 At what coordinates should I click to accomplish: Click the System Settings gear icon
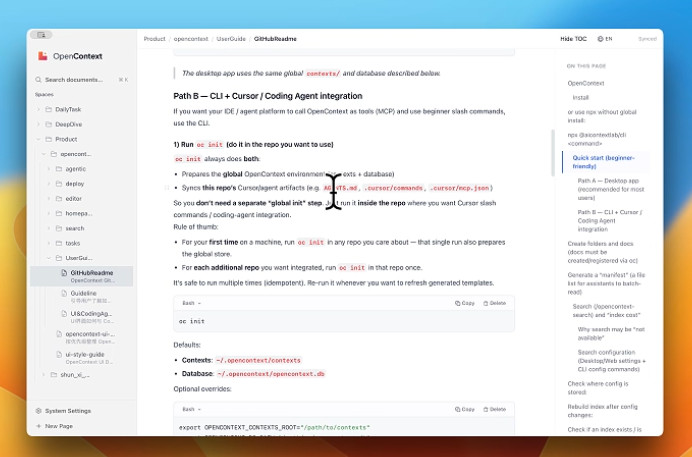pyautogui.click(x=38, y=411)
